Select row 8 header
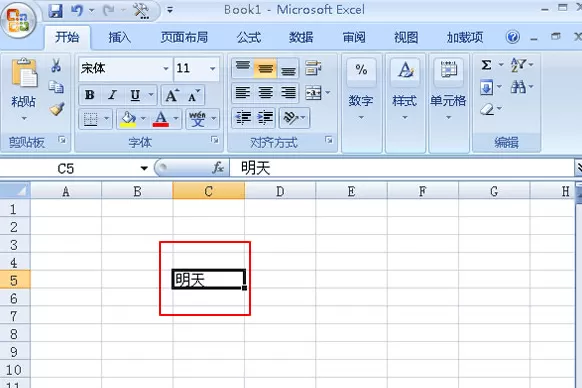This screenshot has height=388, width=582. 15,334
